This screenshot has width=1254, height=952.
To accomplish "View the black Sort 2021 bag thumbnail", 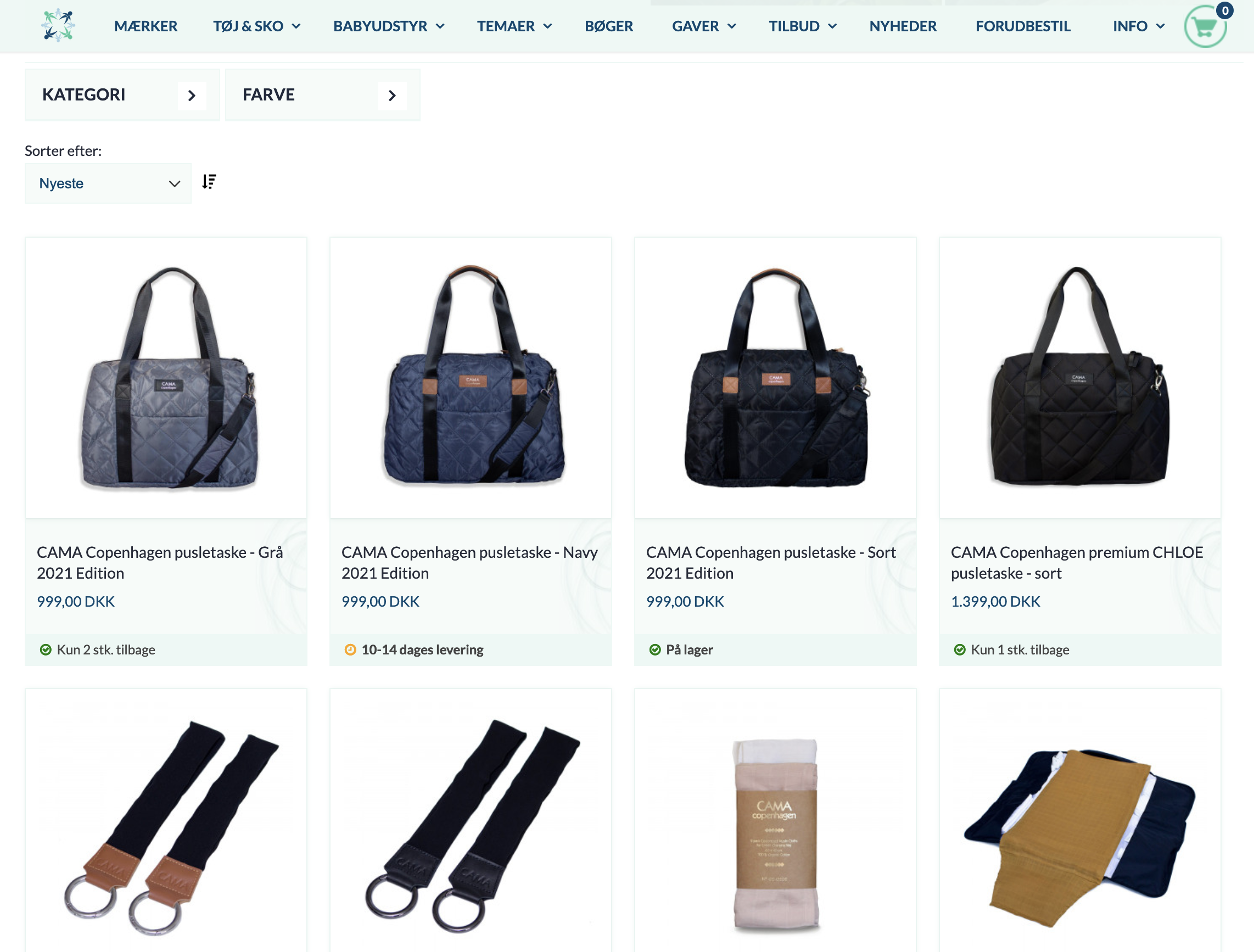I will pyautogui.click(x=775, y=378).
